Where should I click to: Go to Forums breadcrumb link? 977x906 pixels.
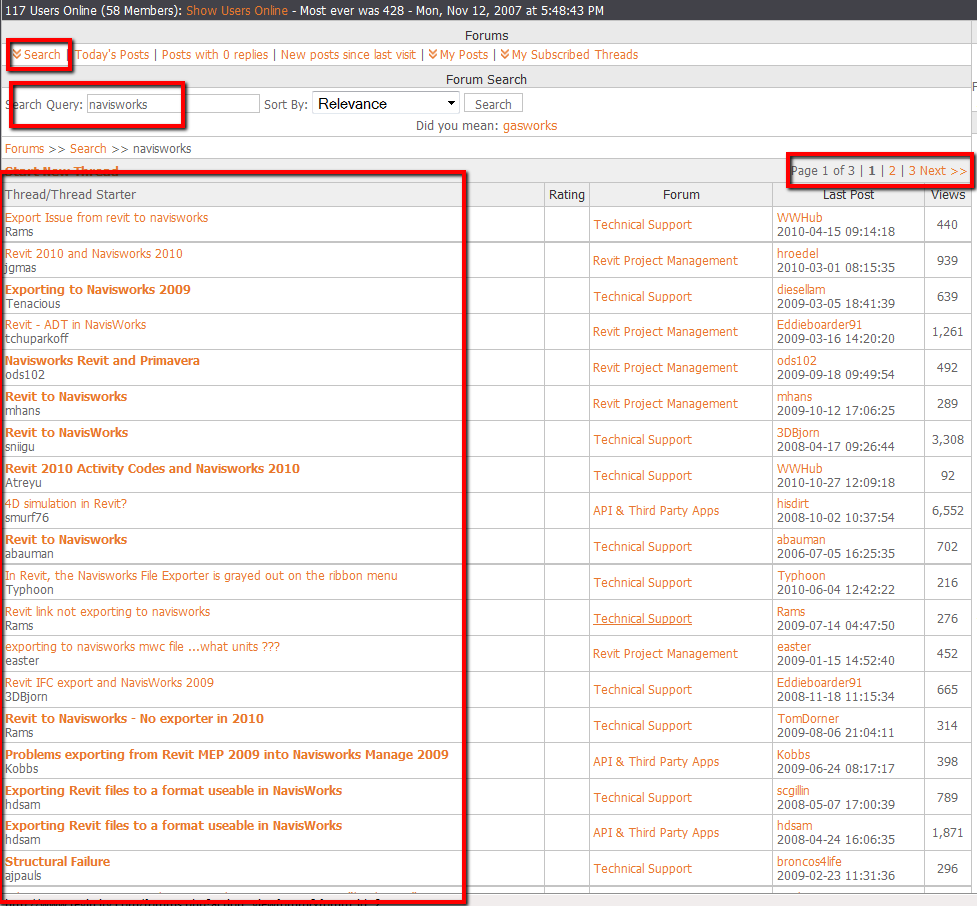click(25, 149)
